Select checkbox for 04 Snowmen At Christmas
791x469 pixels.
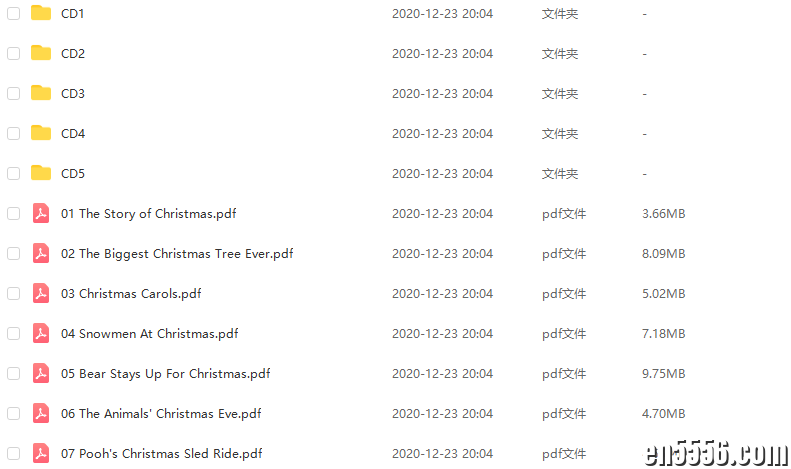click(14, 333)
